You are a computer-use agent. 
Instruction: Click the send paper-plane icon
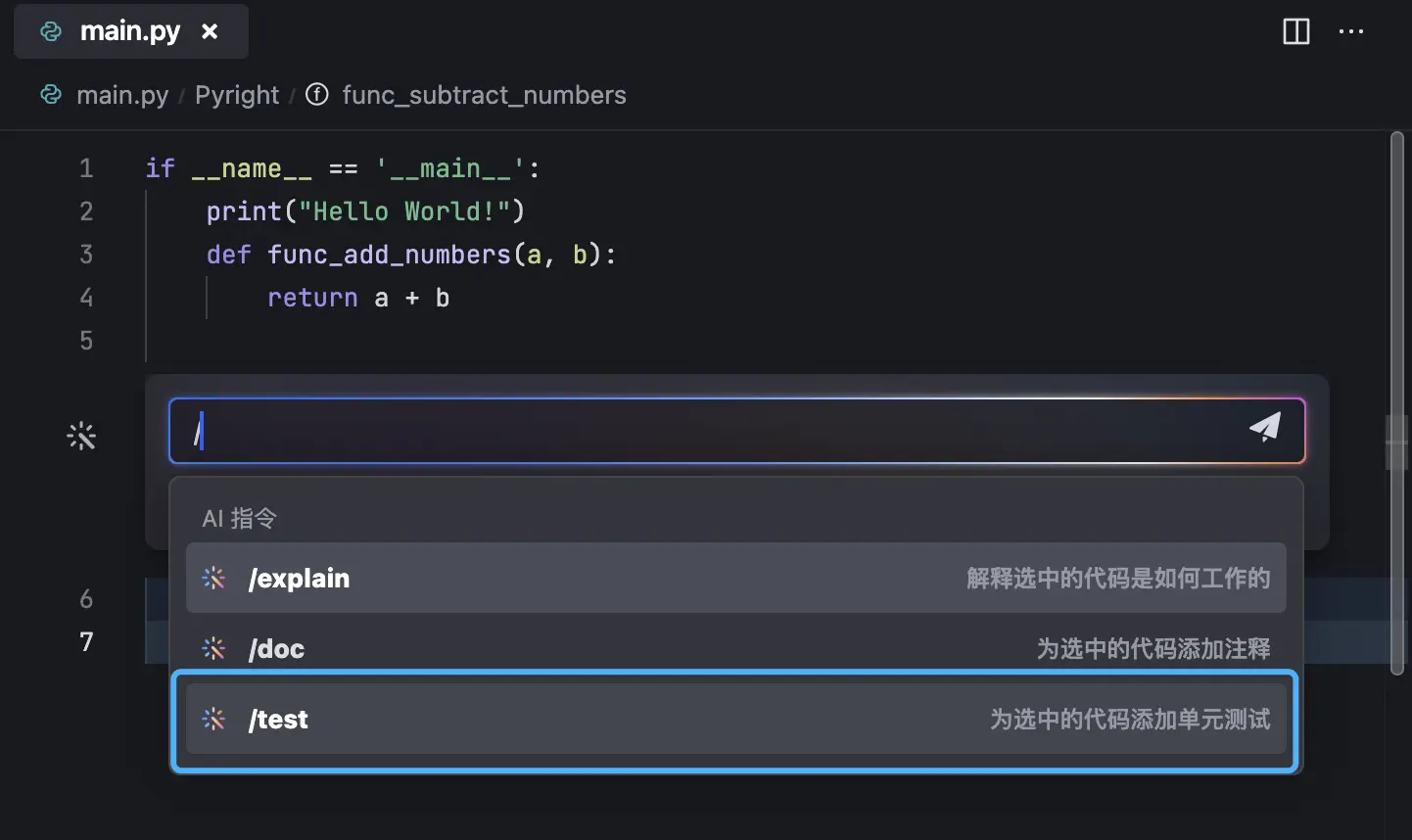click(x=1265, y=427)
